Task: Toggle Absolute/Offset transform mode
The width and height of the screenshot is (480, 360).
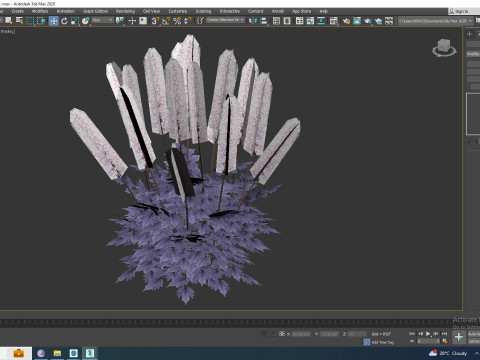Action: point(282,333)
